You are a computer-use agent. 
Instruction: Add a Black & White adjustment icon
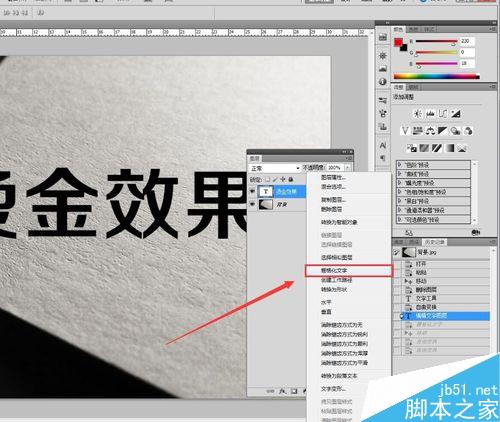443,131
